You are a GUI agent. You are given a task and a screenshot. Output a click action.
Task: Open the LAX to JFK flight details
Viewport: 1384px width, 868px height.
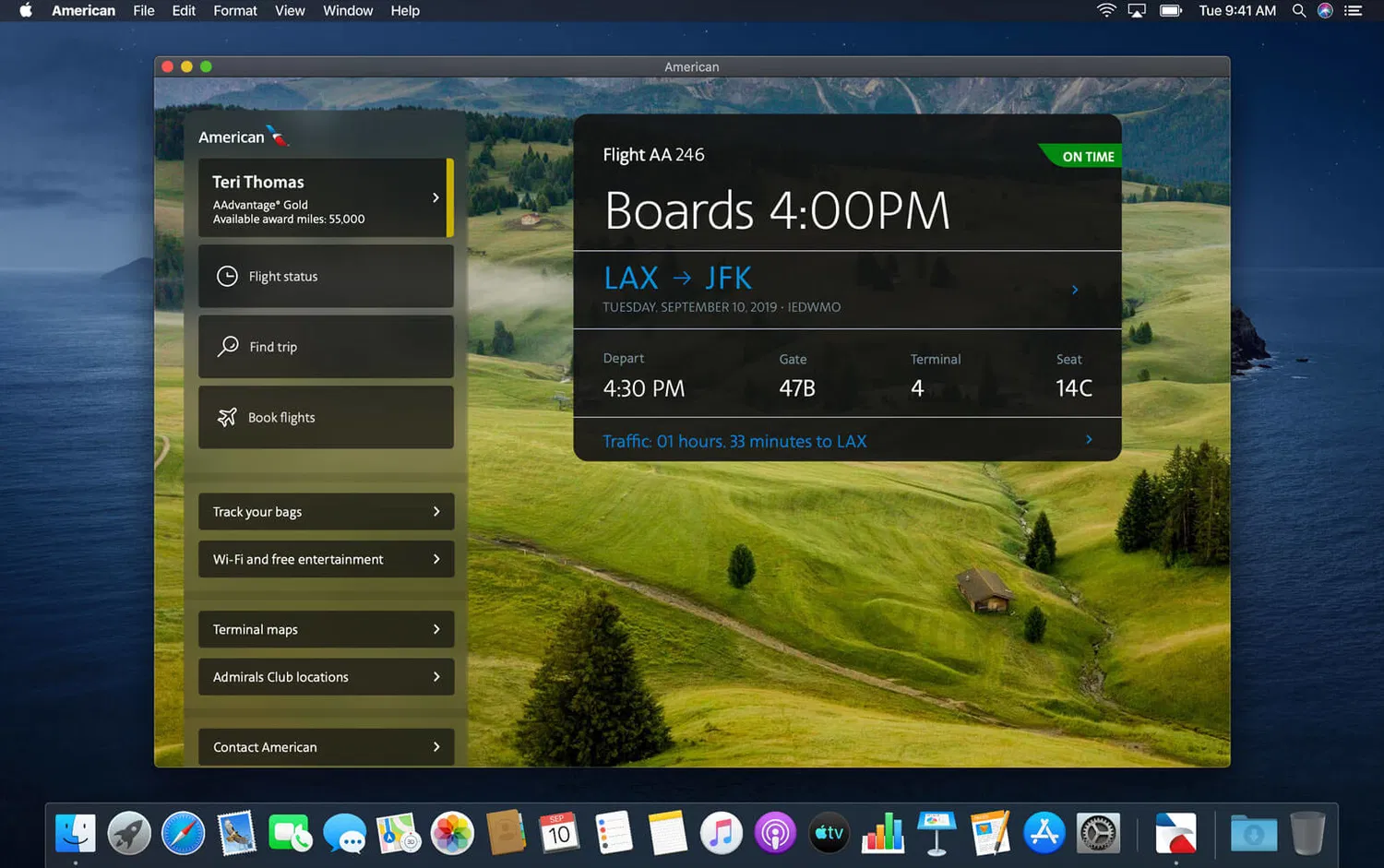tap(847, 290)
